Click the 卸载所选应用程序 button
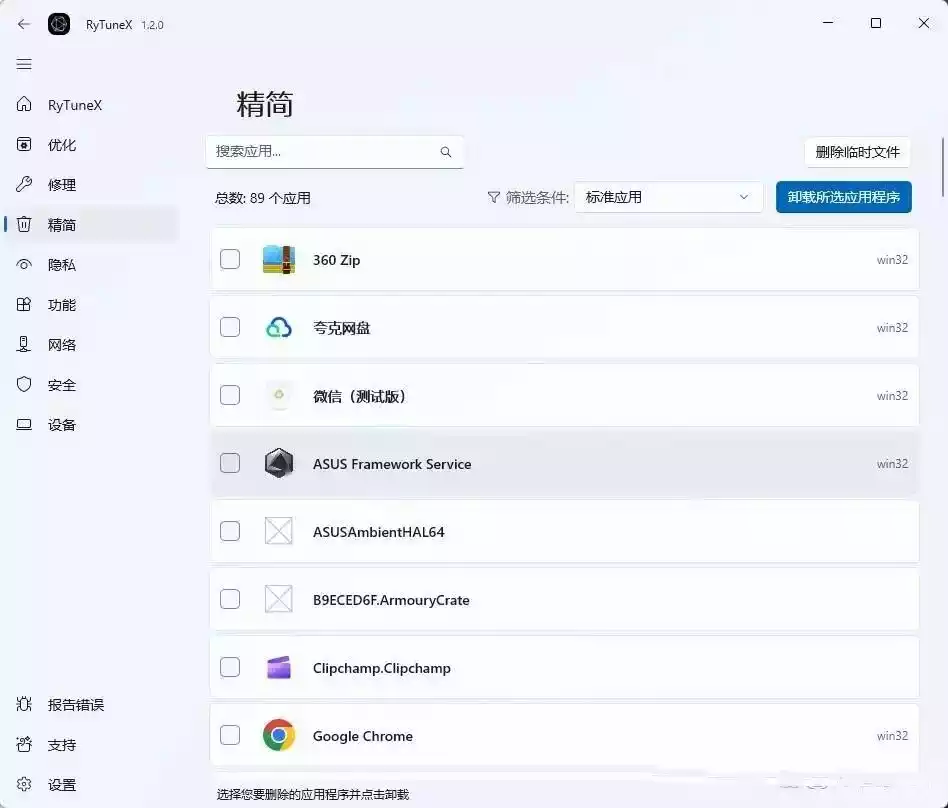Viewport: 948px width, 808px height. coord(843,197)
